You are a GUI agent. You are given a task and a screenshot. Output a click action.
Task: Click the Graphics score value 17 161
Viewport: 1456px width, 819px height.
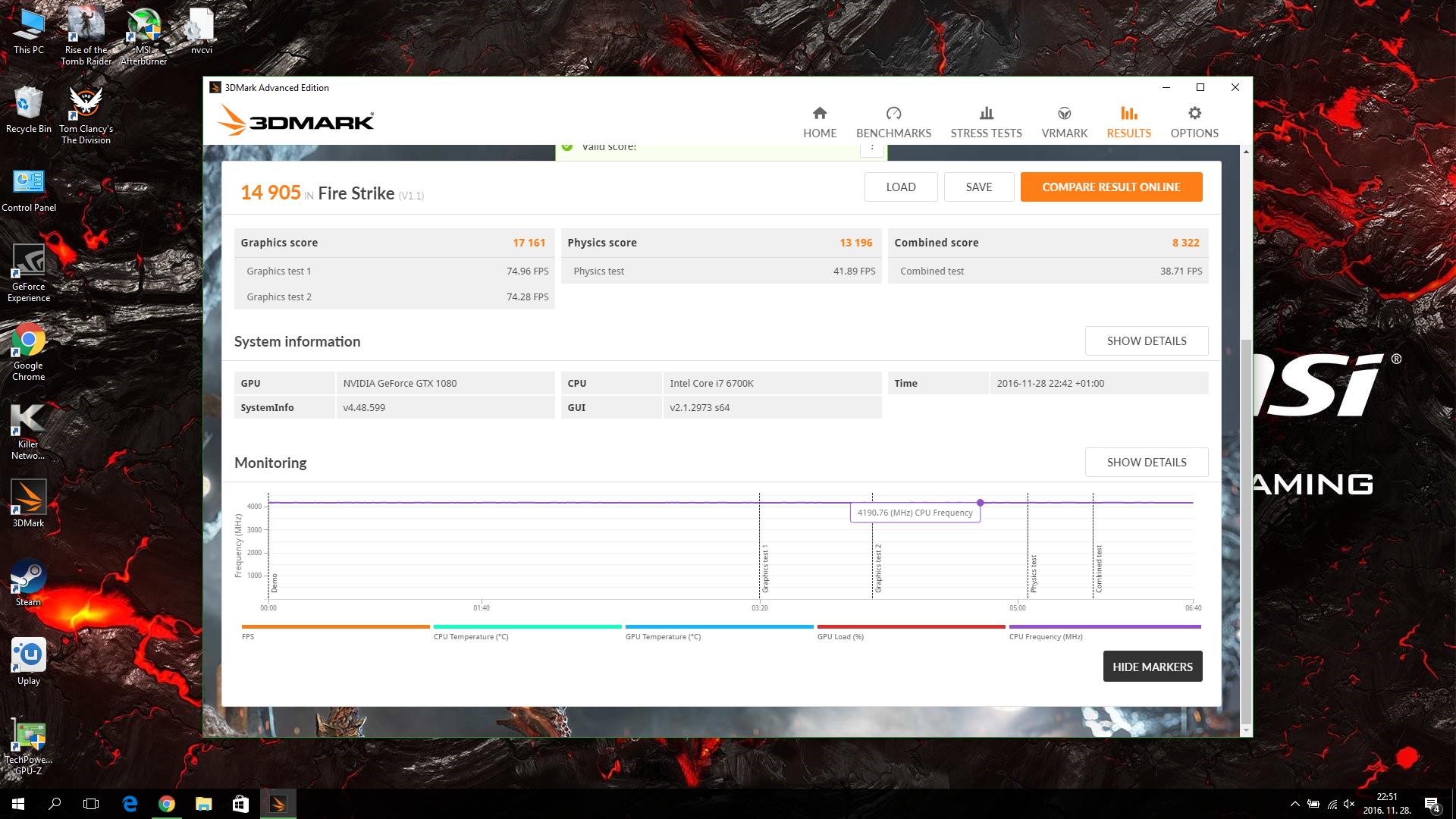(x=529, y=243)
